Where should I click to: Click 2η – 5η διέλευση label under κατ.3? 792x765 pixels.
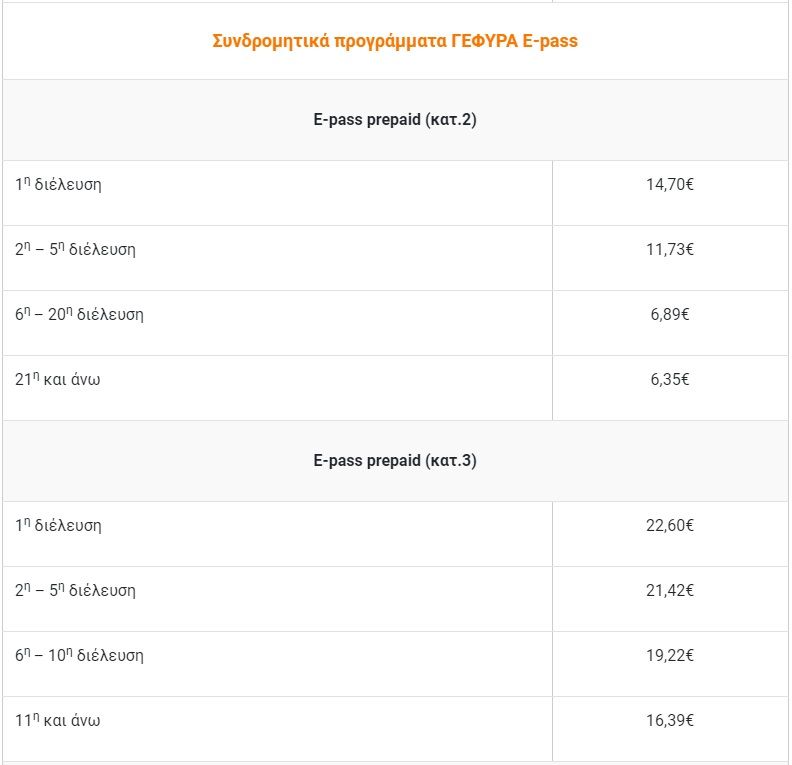click(75, 591)
